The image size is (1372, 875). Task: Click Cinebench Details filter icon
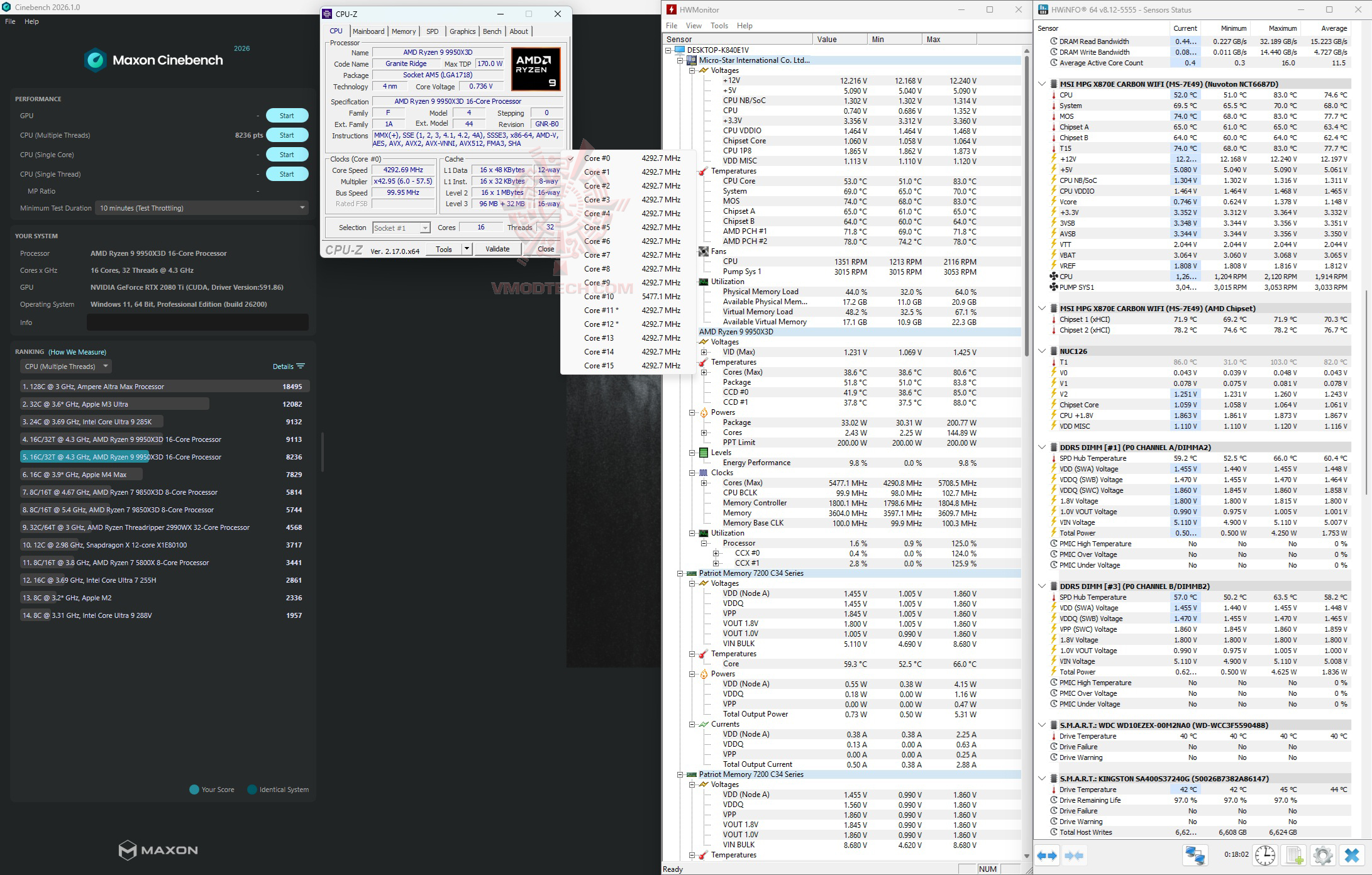(x=301, y=366)
